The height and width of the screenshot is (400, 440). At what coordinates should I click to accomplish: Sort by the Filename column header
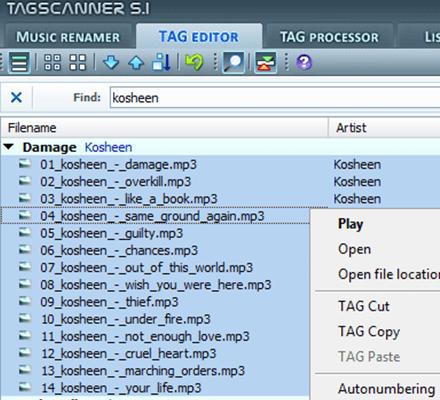pos(165,128)
